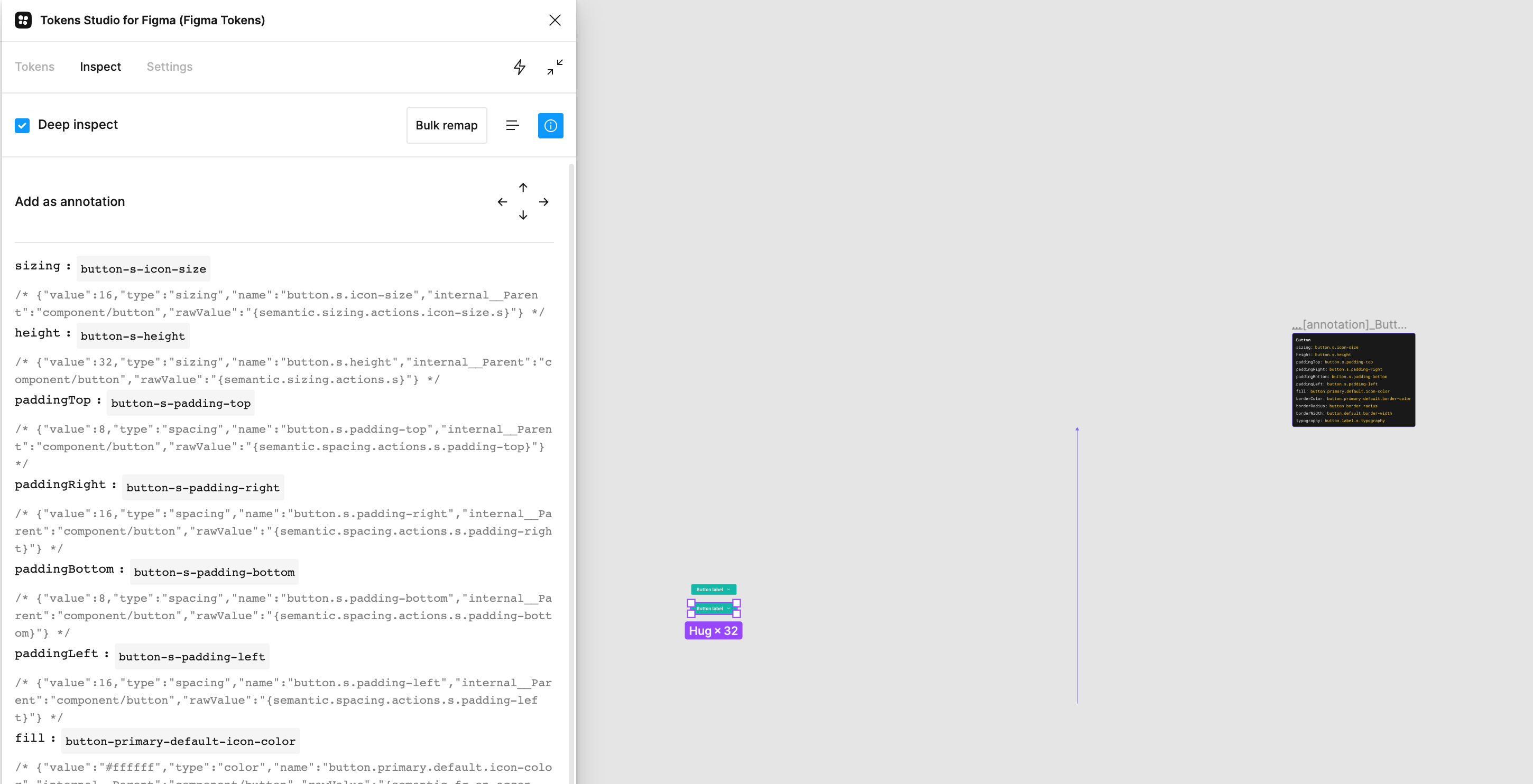Click the button-primary-default-icon-color fill token
Viewport: 1533px width, 784px height.
coord(180,741)
